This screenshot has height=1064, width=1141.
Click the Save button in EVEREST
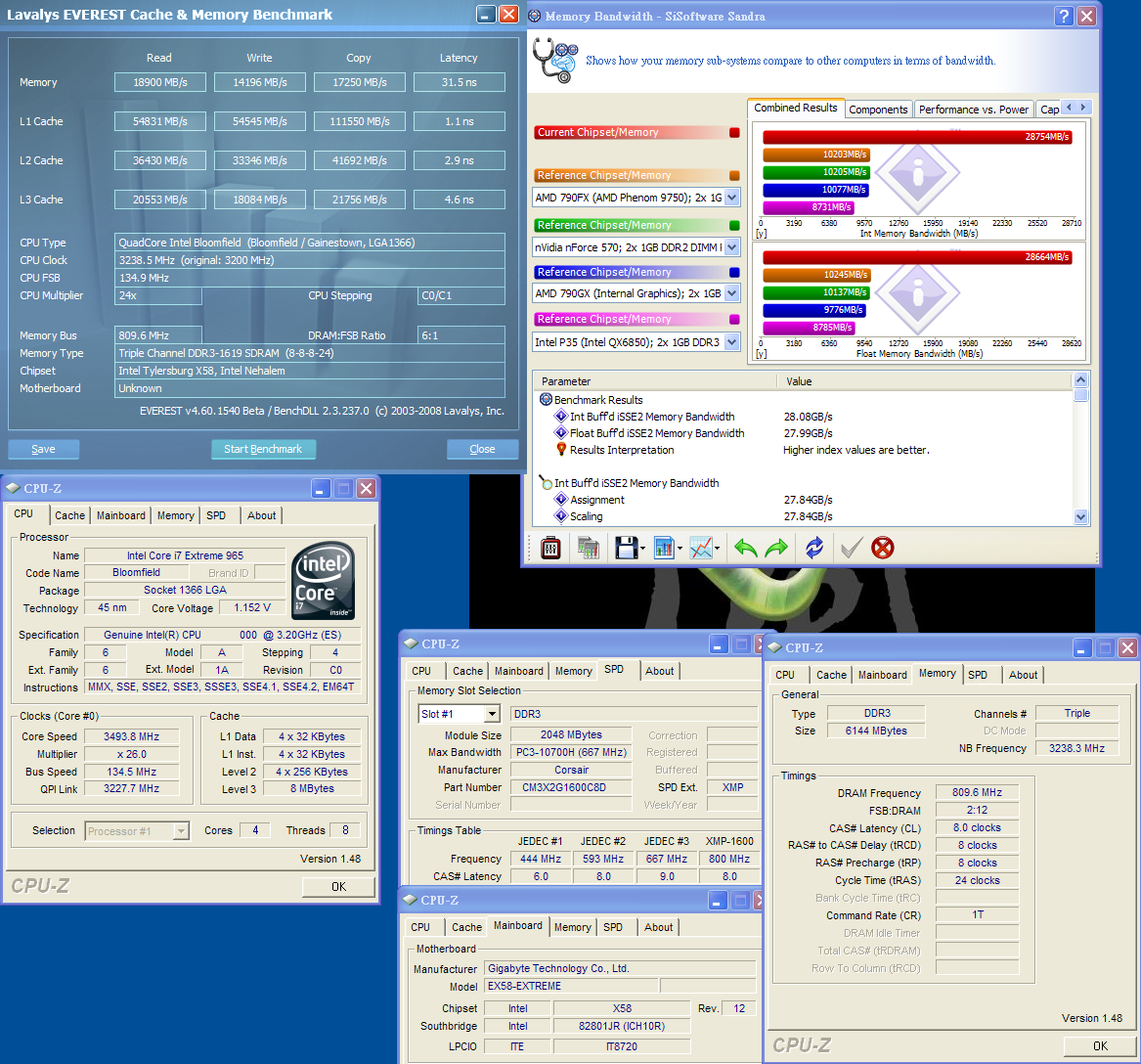(43, 449)
